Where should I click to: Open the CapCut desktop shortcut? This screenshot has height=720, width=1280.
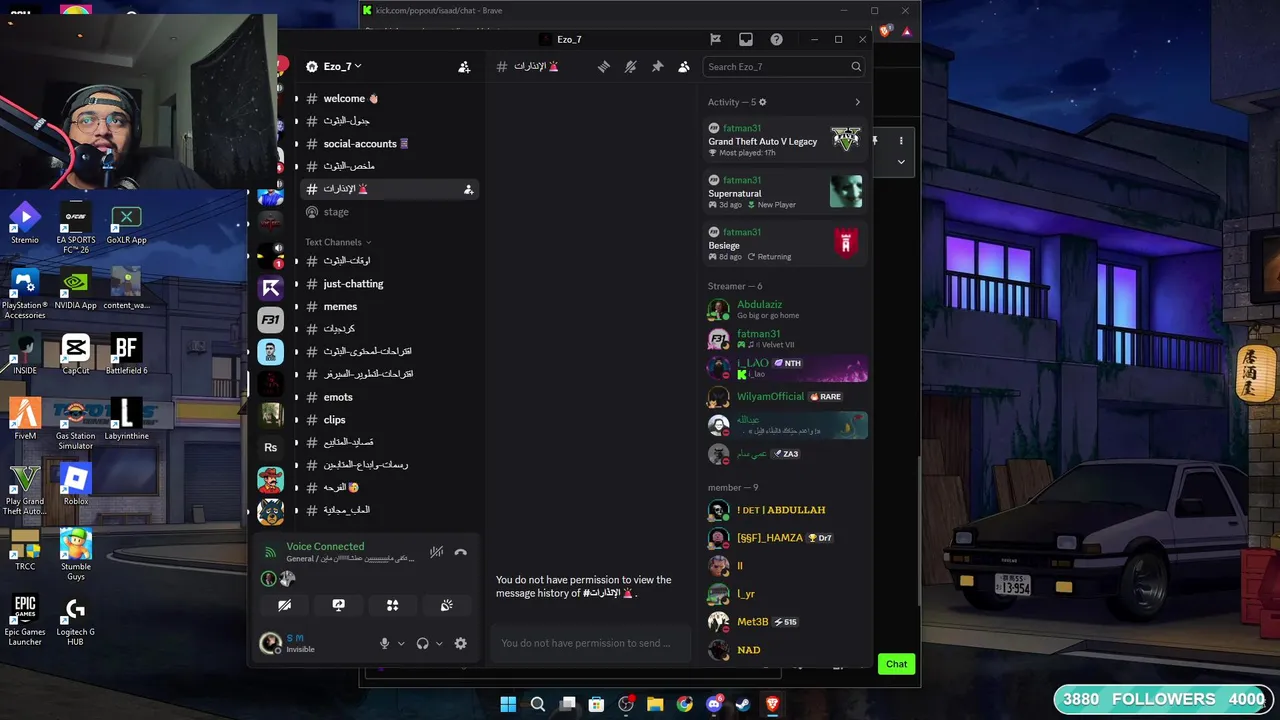[76, 354]
